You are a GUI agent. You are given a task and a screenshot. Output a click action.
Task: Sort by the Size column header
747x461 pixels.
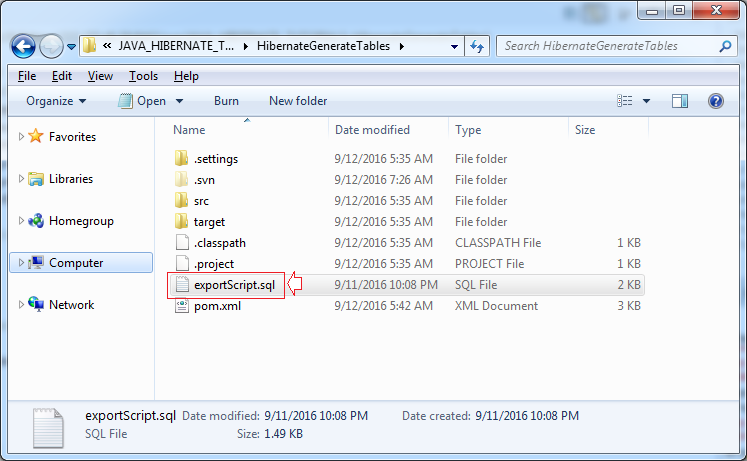[585, 130]
